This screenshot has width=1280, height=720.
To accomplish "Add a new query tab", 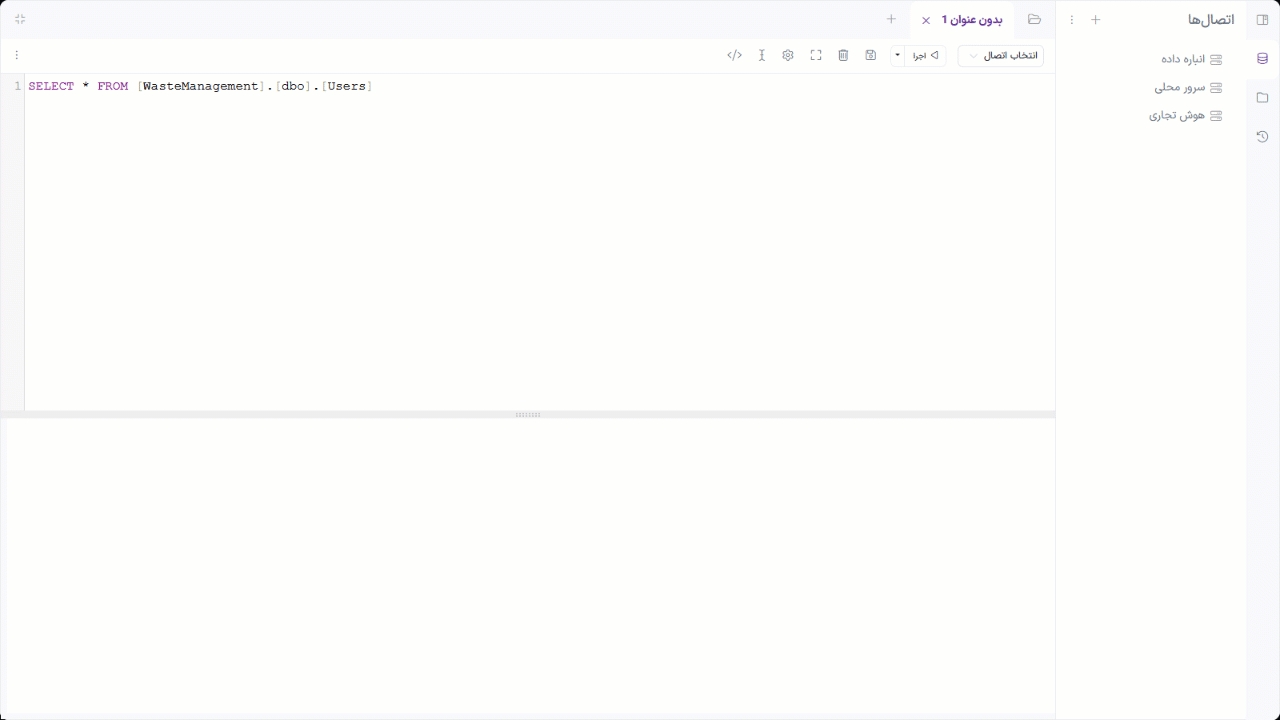I will [891, 19].
